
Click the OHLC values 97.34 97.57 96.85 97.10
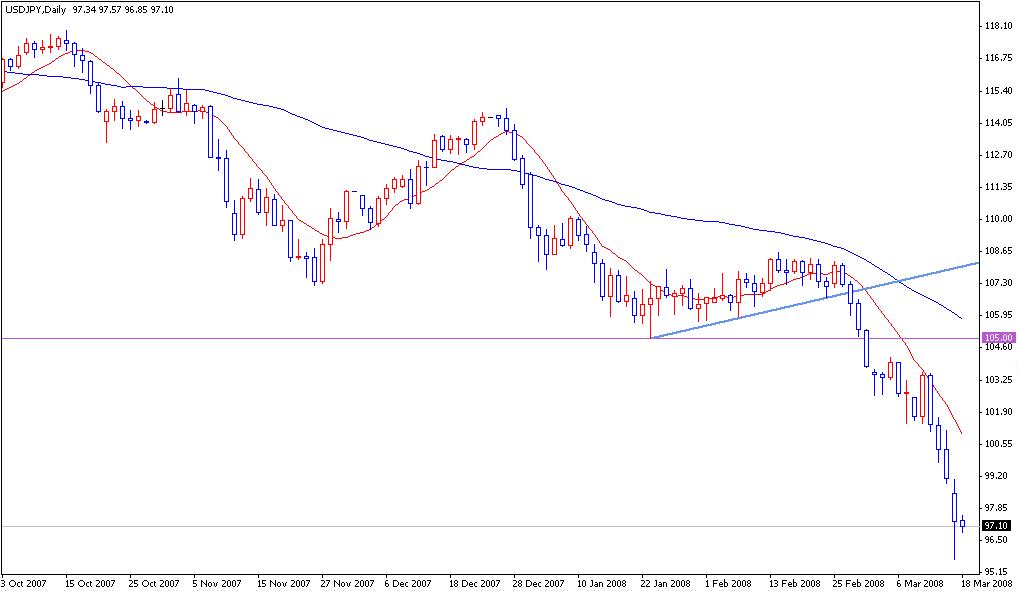coord(123,10)
